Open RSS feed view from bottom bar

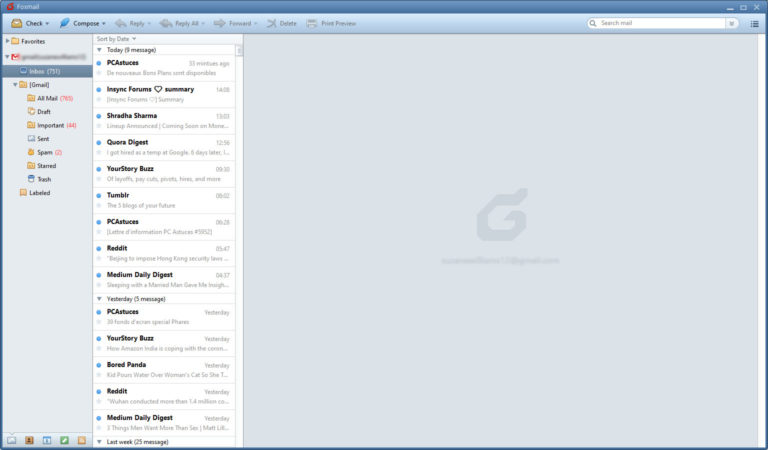point(82,440)
